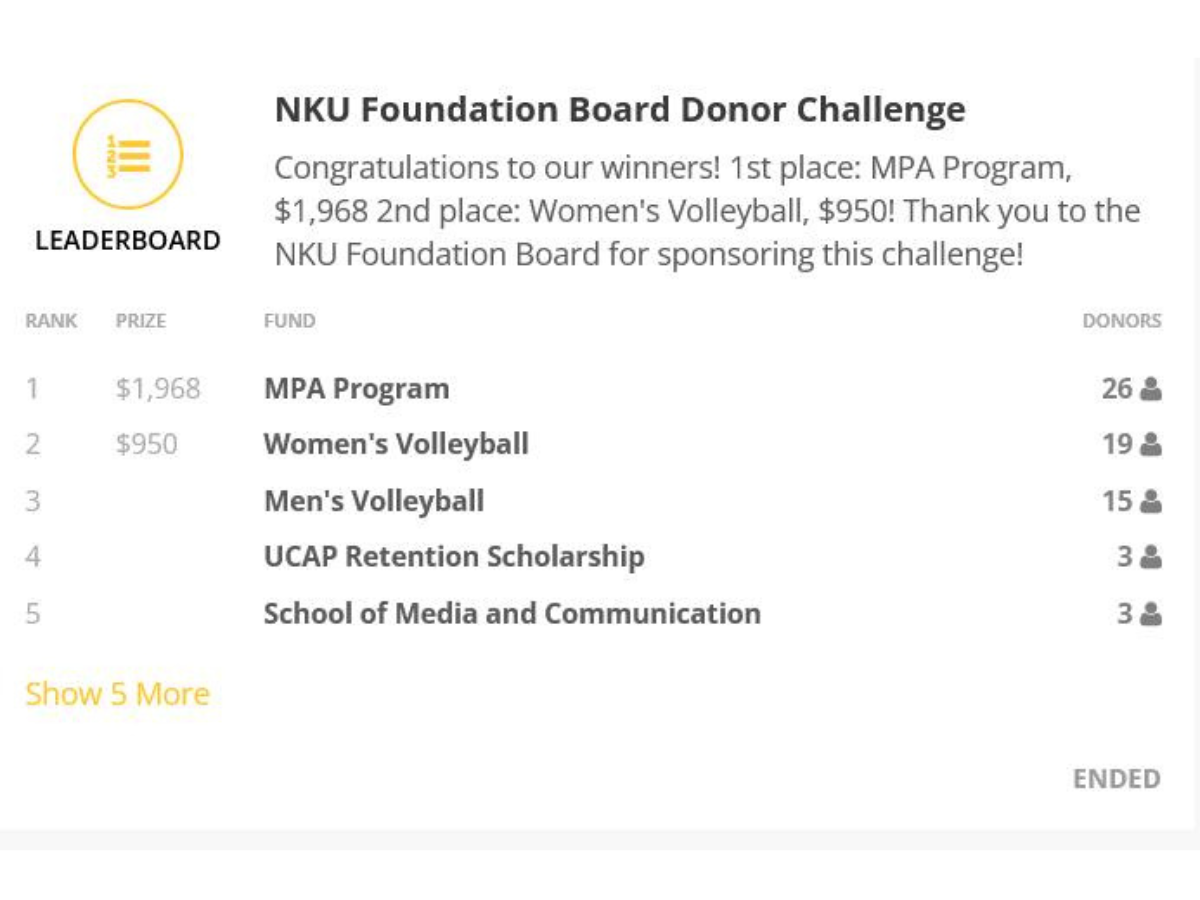1200x900 pixels.
Task: Expand the list with Show 5 More
Action: [x=117, y=693]
